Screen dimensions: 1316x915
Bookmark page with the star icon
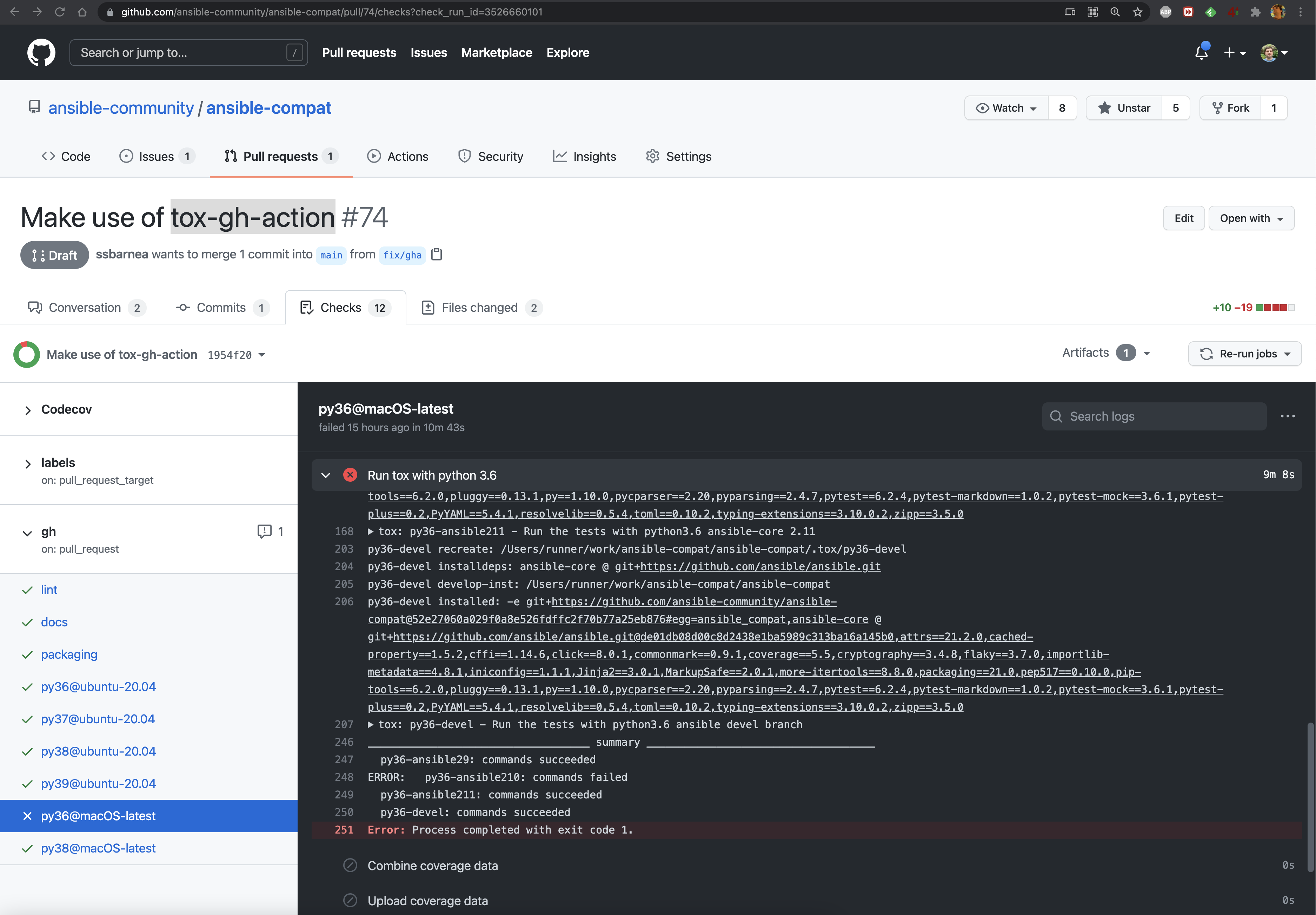[1138, 12]
